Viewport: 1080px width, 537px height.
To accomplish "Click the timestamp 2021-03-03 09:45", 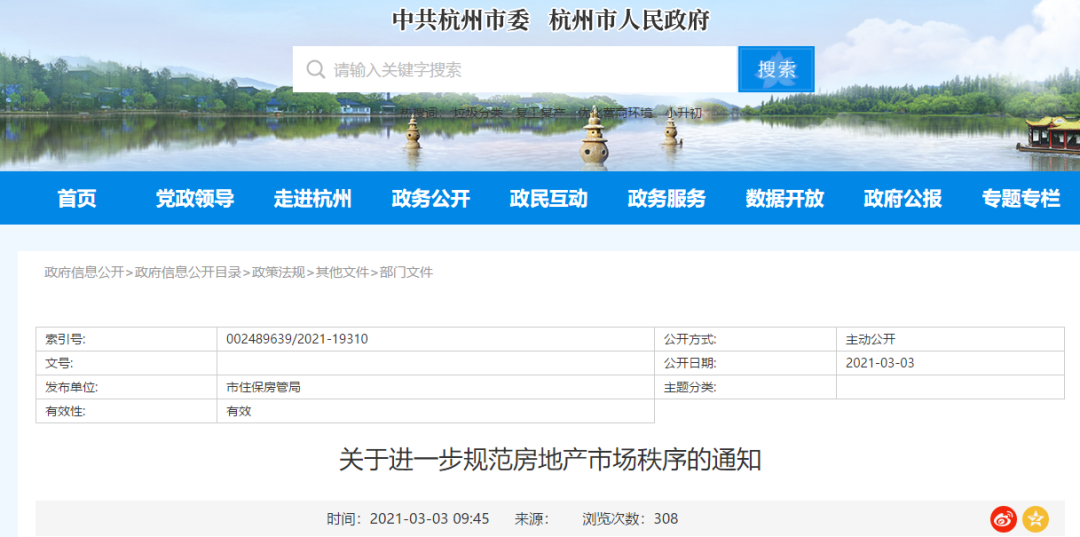I will click(x=429, y=518).
